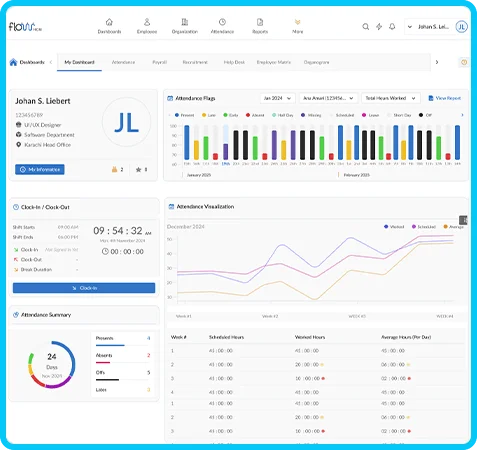Click the My Information button
This screenshot has height=450, width=477.
click(x=40, y=169)
